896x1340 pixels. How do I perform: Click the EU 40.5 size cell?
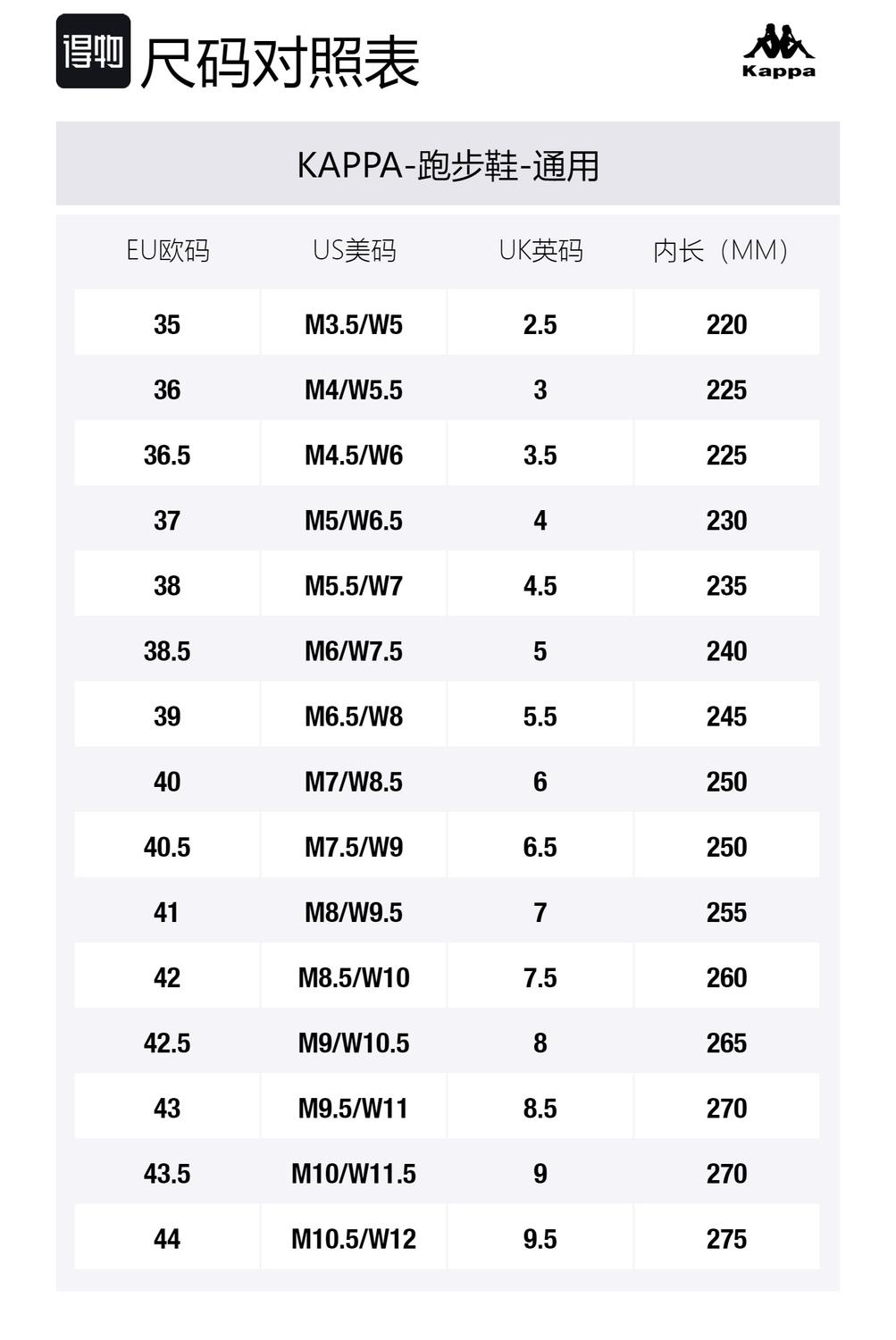[167, 846]
